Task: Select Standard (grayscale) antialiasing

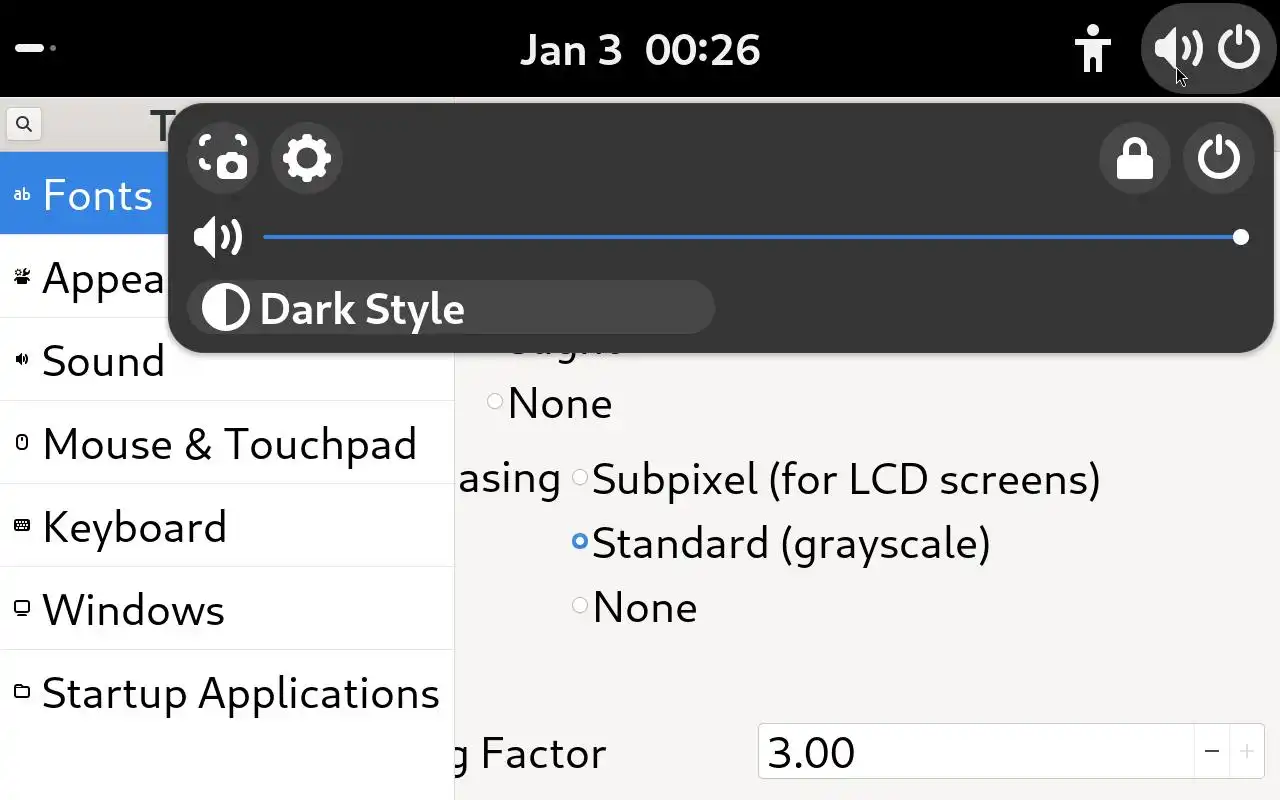Action: 580,542
